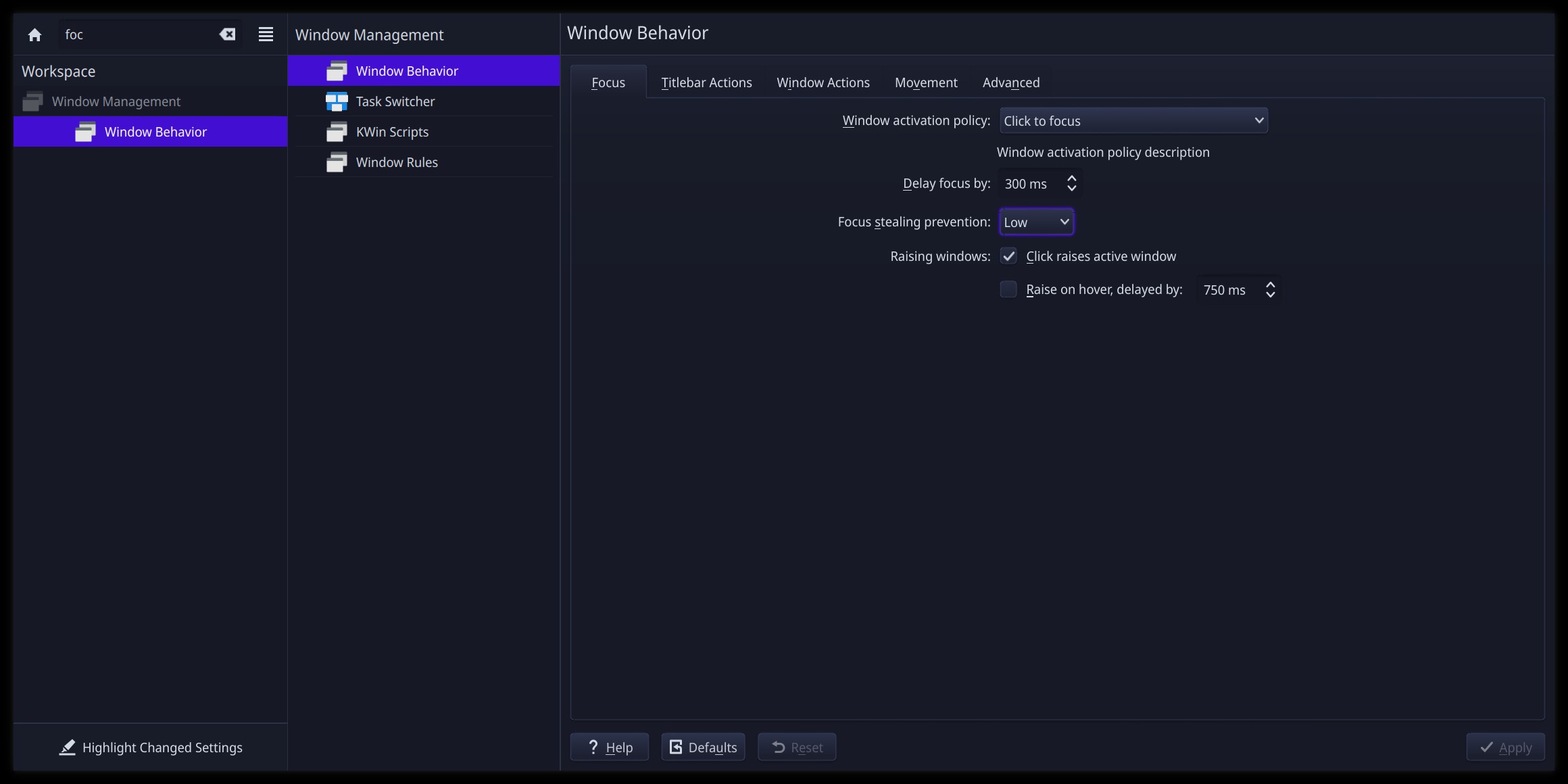Expand Focus stealing prevention dropdown

1036,222
